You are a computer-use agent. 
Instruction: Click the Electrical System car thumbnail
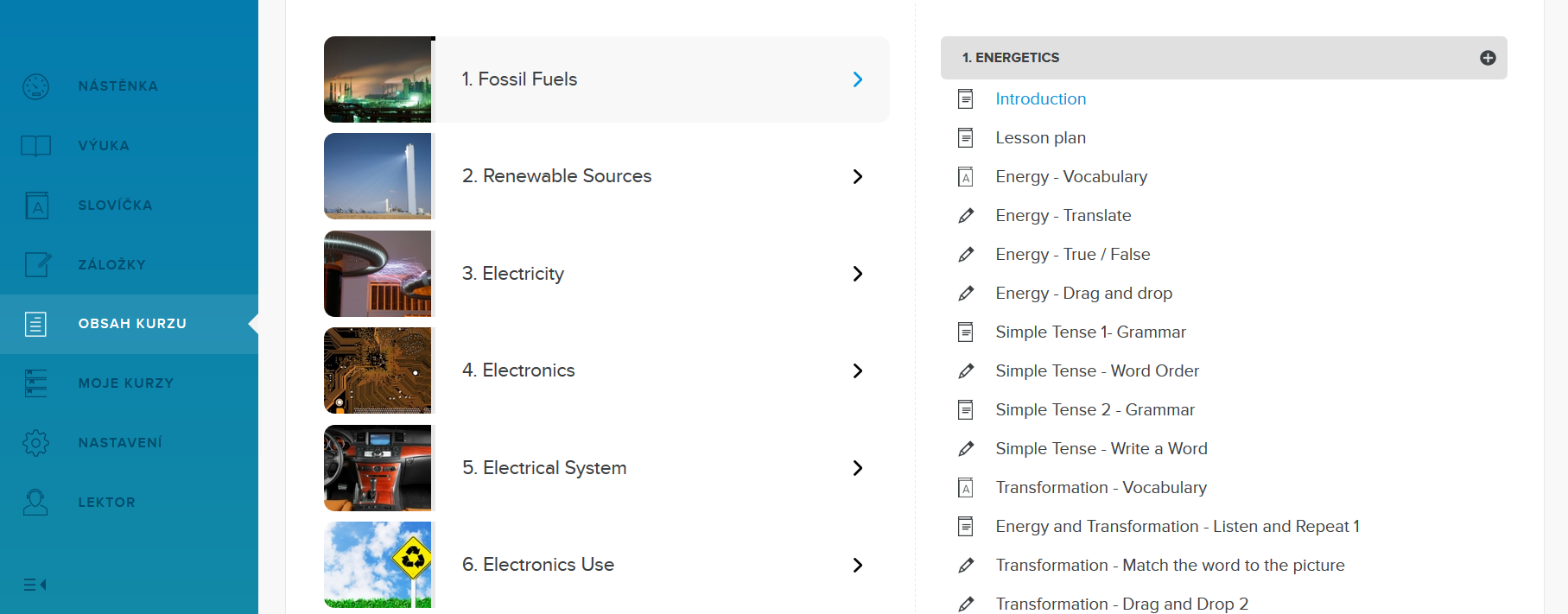pyautogui.click(x=378, y=468)
